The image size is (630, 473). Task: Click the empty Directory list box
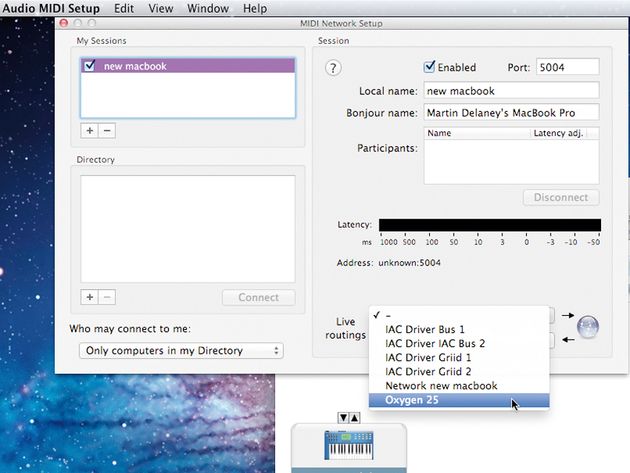tap(188, 229)
